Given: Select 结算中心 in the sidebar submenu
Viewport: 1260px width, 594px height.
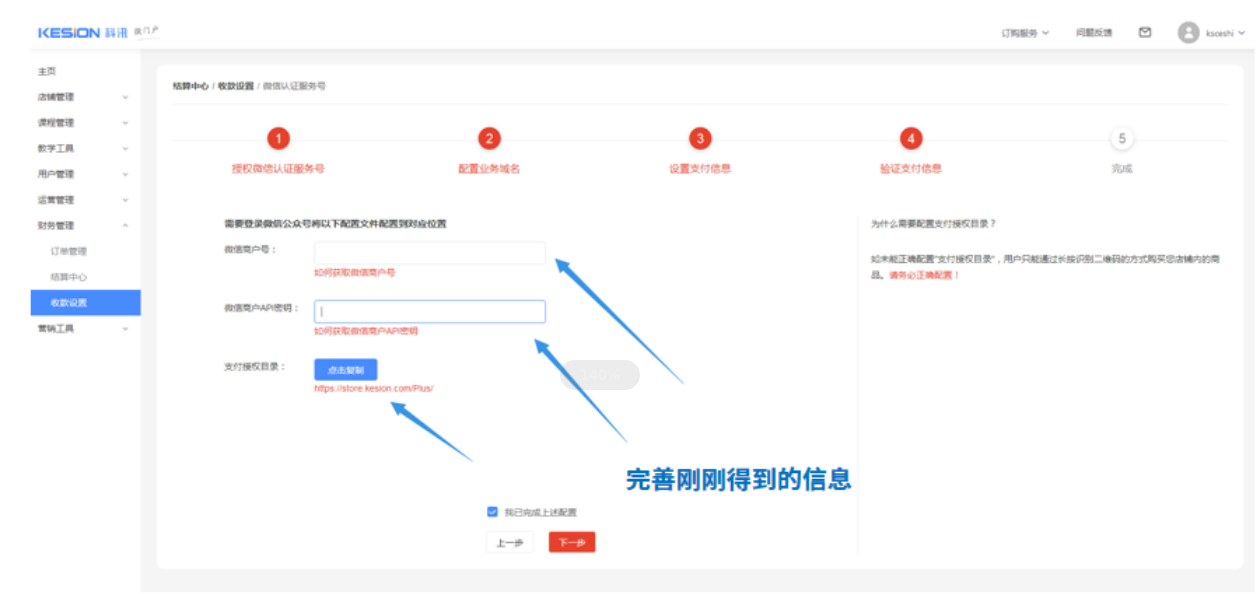Looking at the screenshot, I should click(69, 277).
